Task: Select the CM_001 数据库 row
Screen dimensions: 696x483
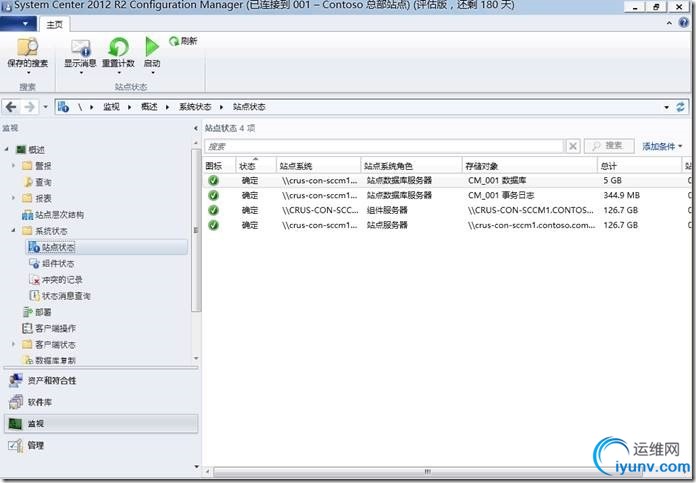Action: click(x=448, y=180)
